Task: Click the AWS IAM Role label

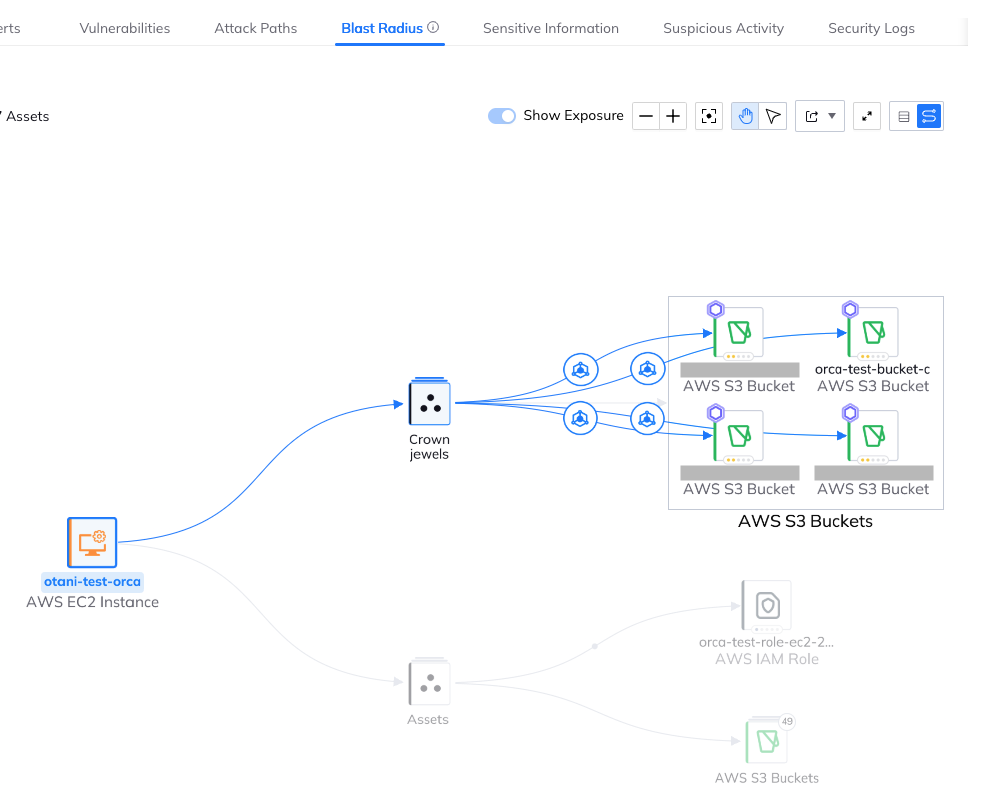Action: tap(767, 659)
